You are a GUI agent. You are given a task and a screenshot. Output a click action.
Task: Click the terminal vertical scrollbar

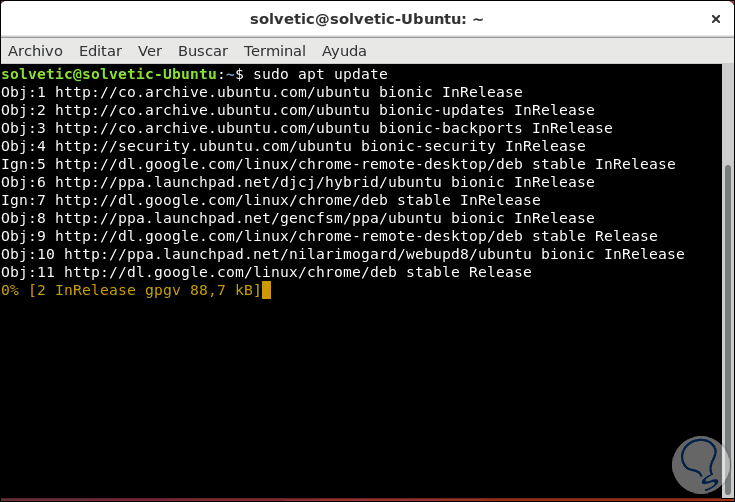point(728,328)
